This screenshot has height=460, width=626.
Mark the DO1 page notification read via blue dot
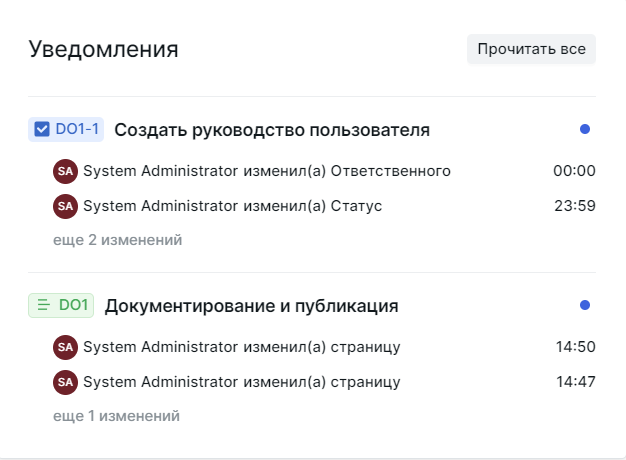tap(585, 305)
